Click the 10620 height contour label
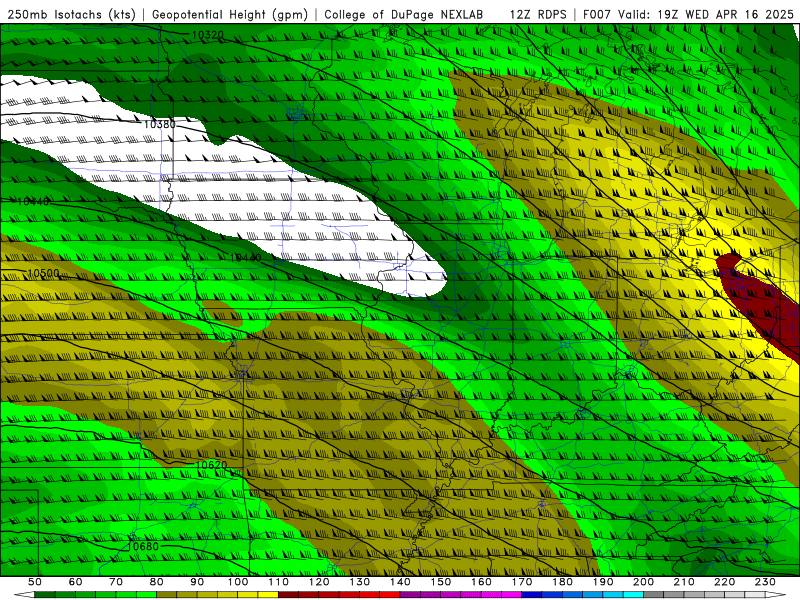The width and height of the screenshot is (800, 600). pyautogui.click(x=211, y=465)
